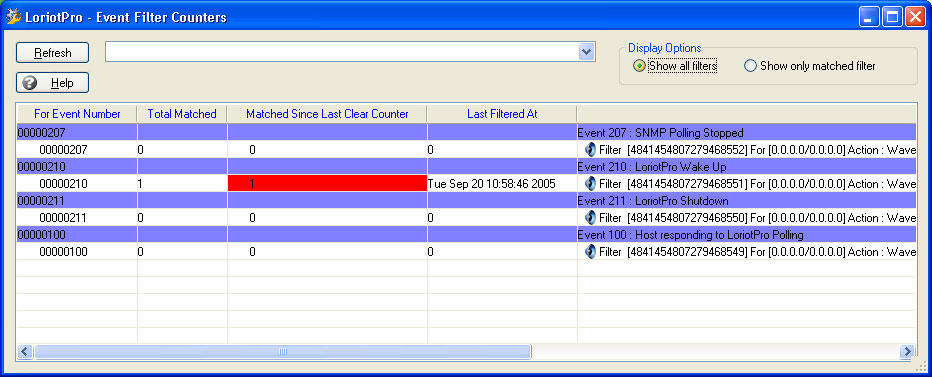This screenshot has width=932, height=377.
Task: Open the dropdown arrow of the top combo box
Action: [587, 52]
